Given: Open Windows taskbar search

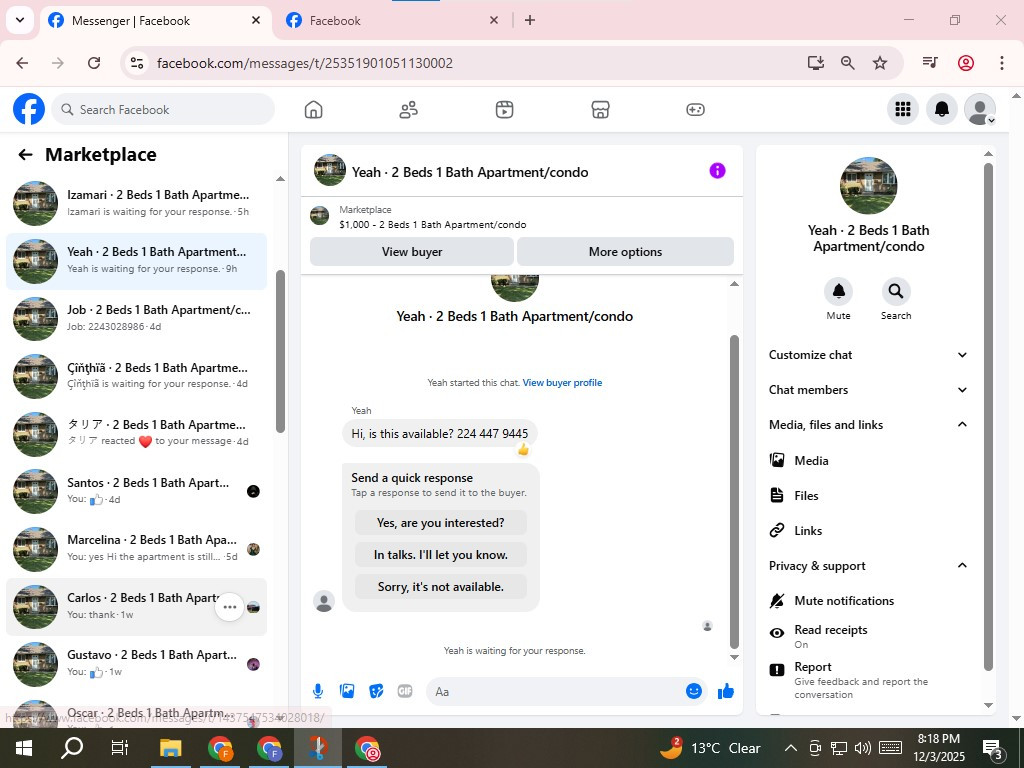Looking at the screenshot, I should 72,748.
